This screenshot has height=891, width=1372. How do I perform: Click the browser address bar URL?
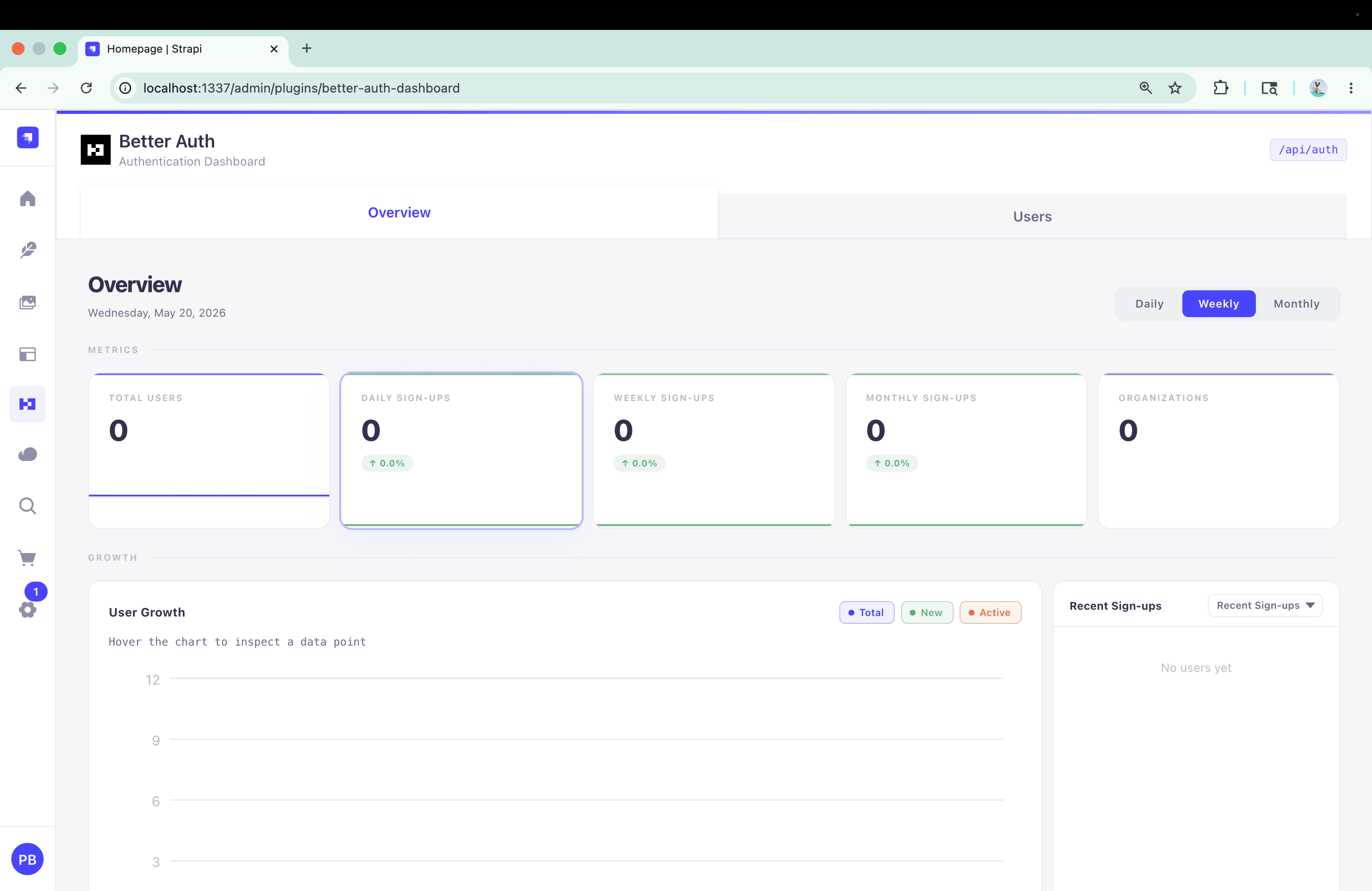302,88
